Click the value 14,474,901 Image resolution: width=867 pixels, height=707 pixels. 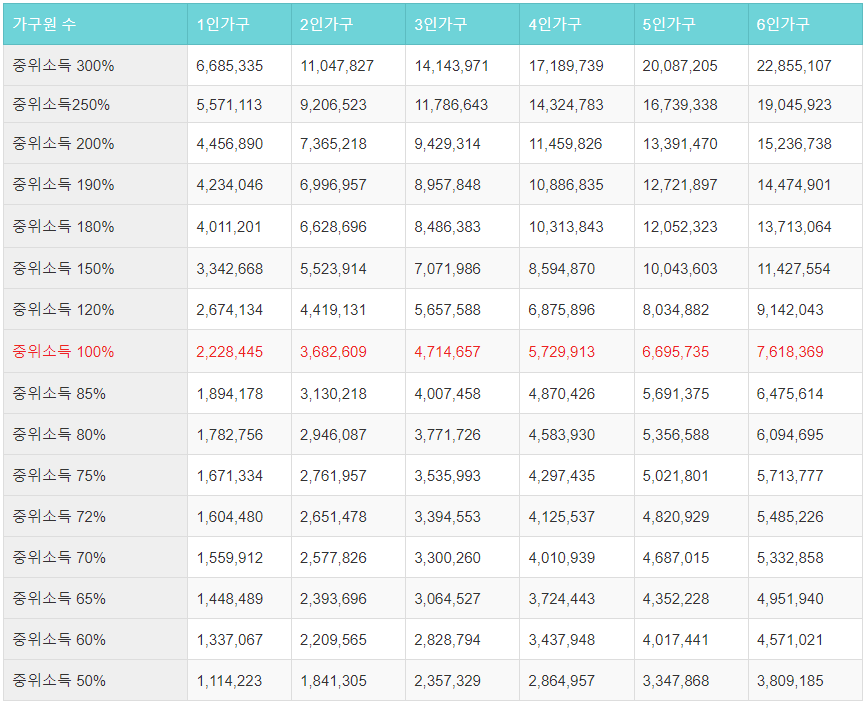click(x=794, y=185)
